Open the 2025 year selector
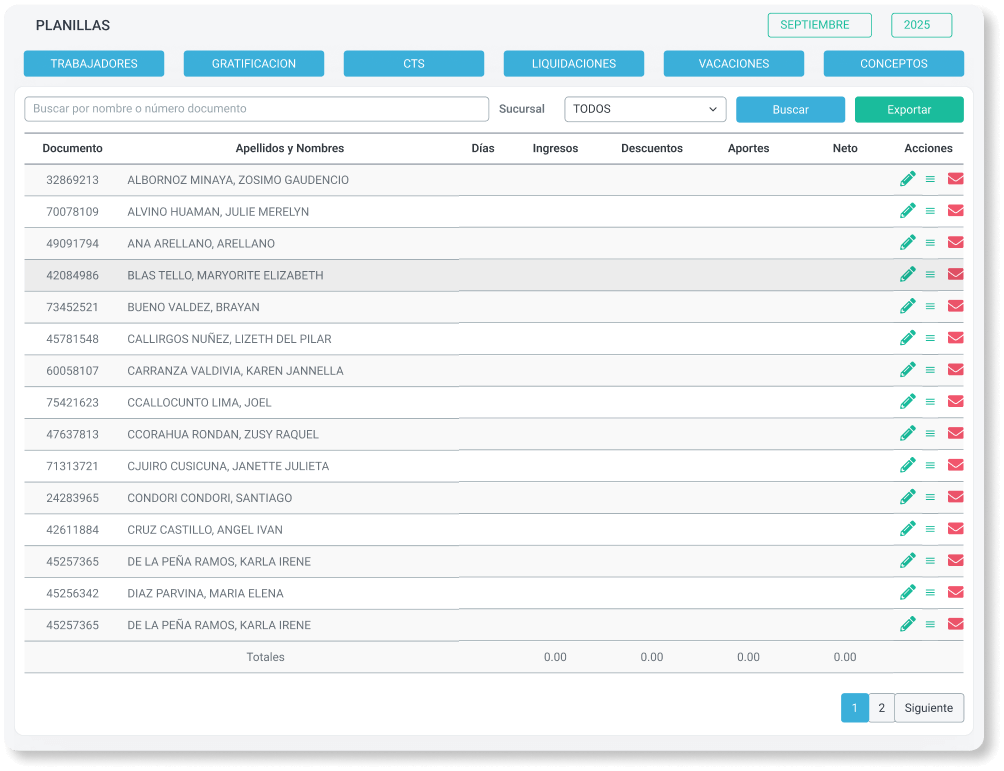 [x=921, y=25]
